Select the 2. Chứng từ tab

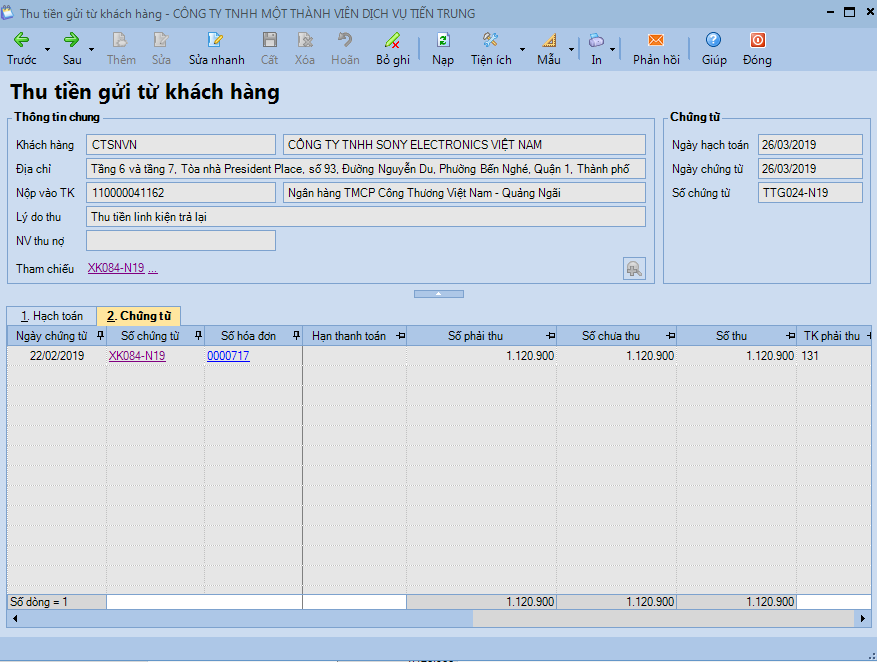pos(139,316)
